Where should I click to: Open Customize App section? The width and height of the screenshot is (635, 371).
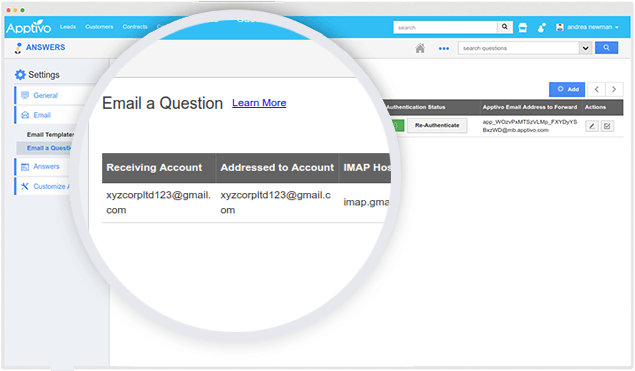pyautogui.click(x=51, y=186)
